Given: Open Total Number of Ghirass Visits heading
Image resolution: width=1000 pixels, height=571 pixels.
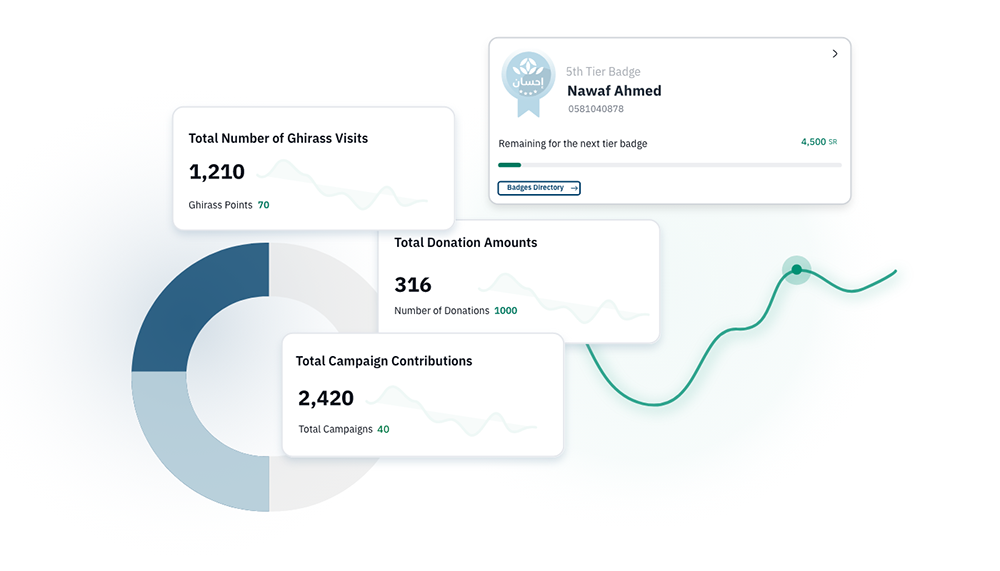Looking at the screenshot, I should [x=278, y=138].
